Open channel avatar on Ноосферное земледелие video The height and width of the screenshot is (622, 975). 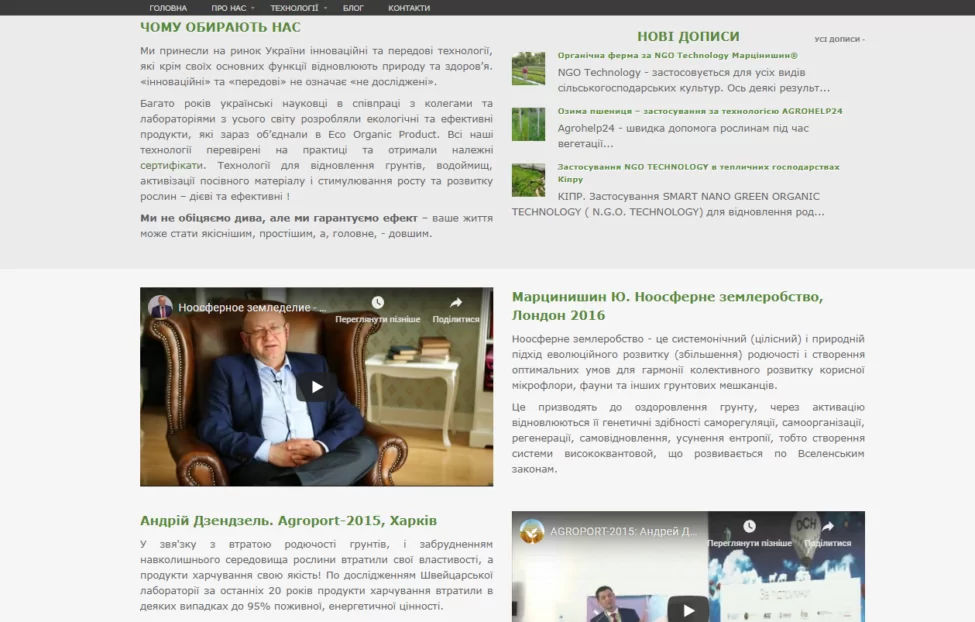[161, 308]
